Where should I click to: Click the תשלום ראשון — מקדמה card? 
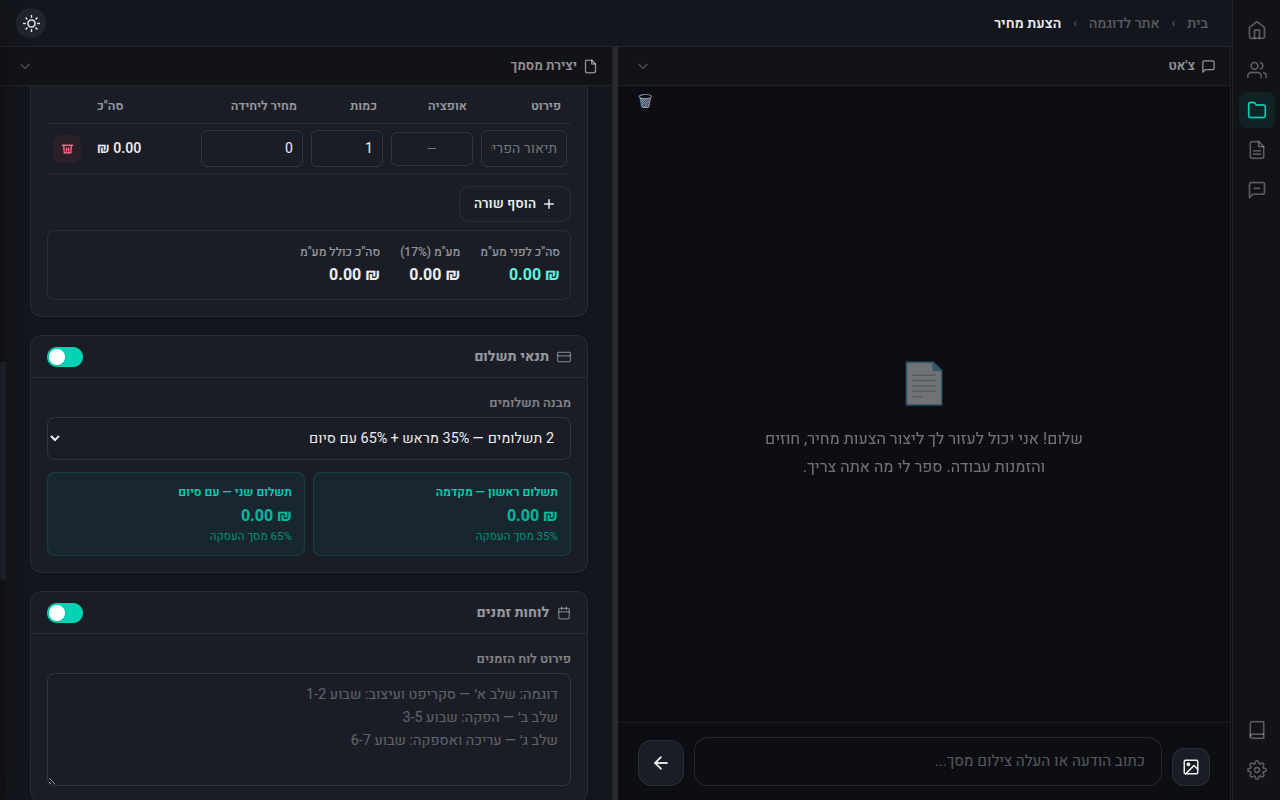[x=442, y=514]
